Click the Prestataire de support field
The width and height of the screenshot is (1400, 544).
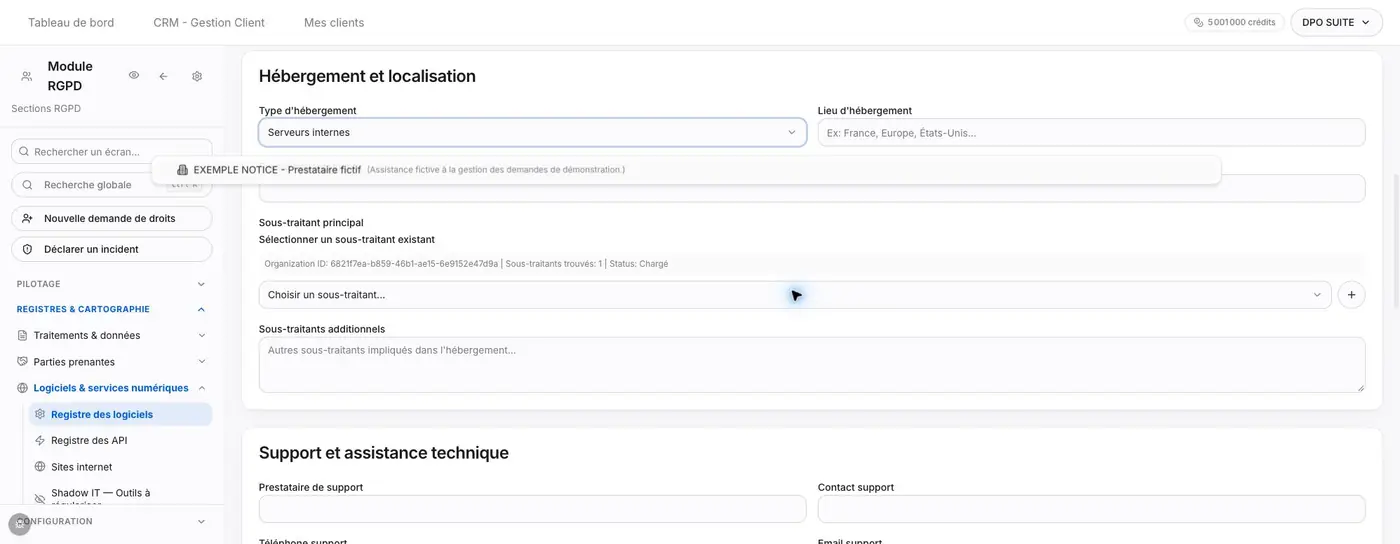click(x=532, y=509)
